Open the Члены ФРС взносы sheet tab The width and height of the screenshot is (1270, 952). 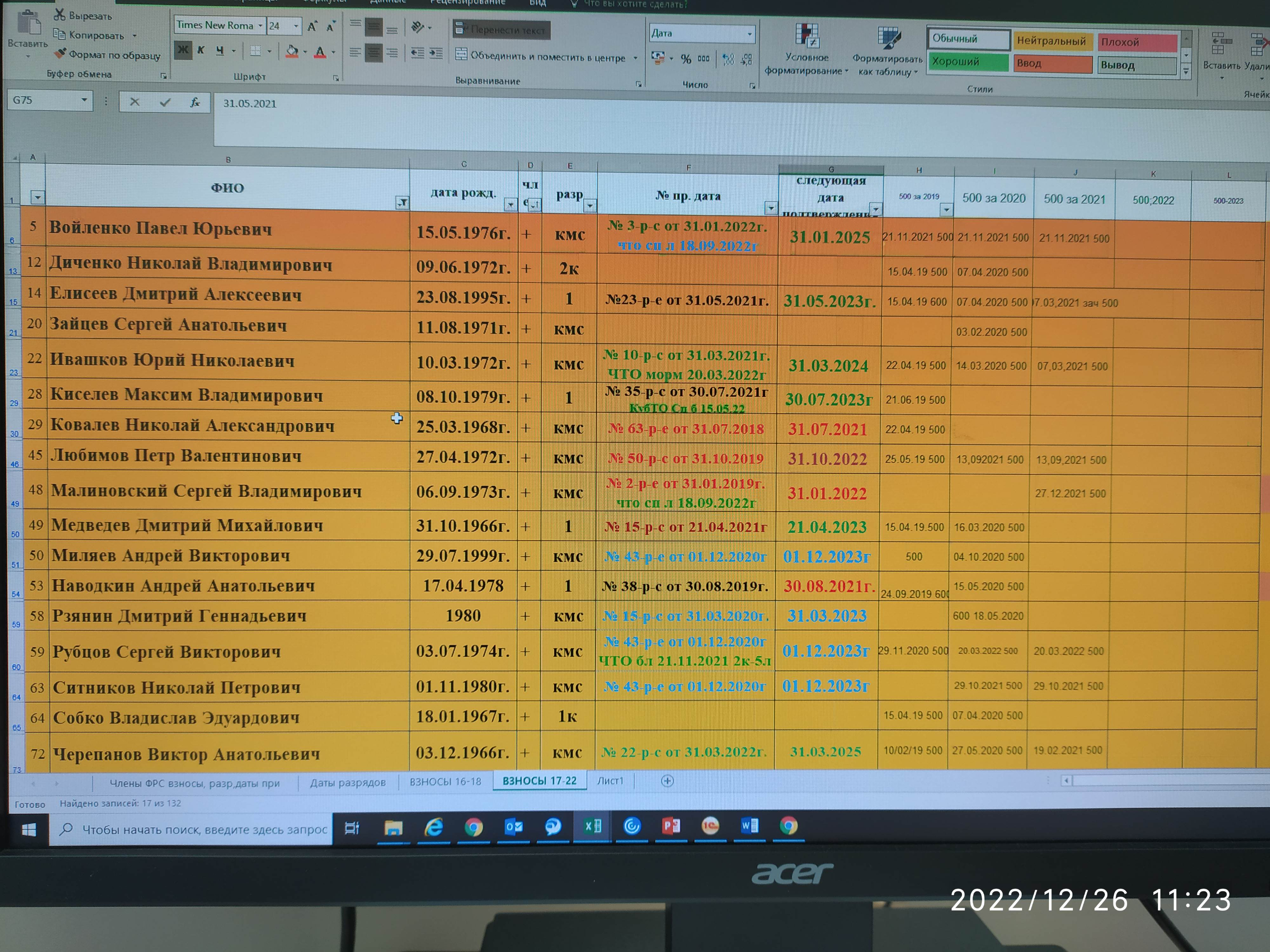pyautogui.click(x=195, y=783)
